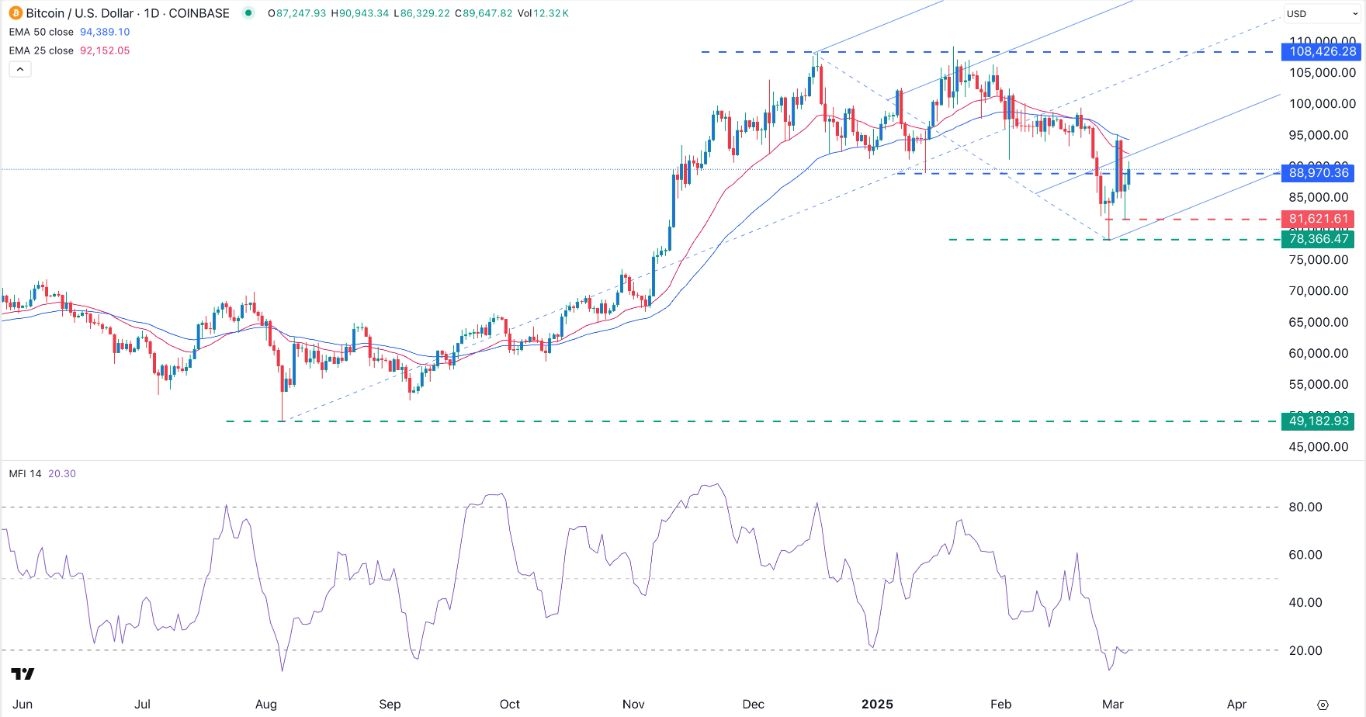The image size is (1366, 717).
Task: Click the 88,970.36 blue price label
Action: [x=1320, y=173]
